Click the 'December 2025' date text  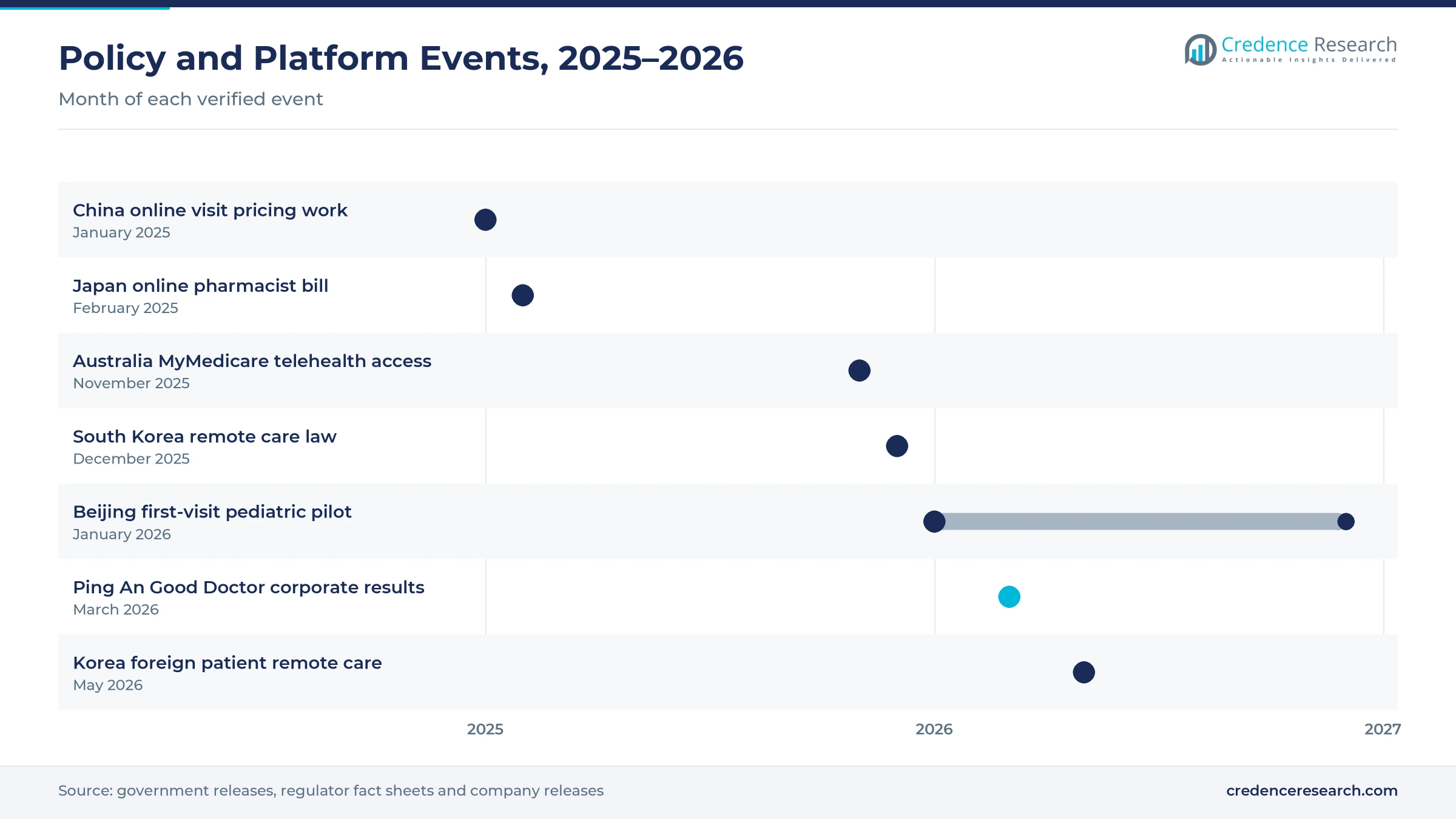(131, 459)
